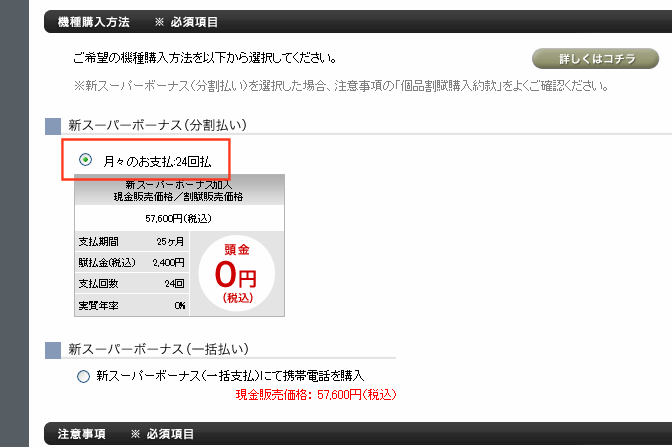This screenshot has height=447, width=672.
Task: Click the 新スーパーボーナス(一括払い) heading
Action: coord(157,349)
